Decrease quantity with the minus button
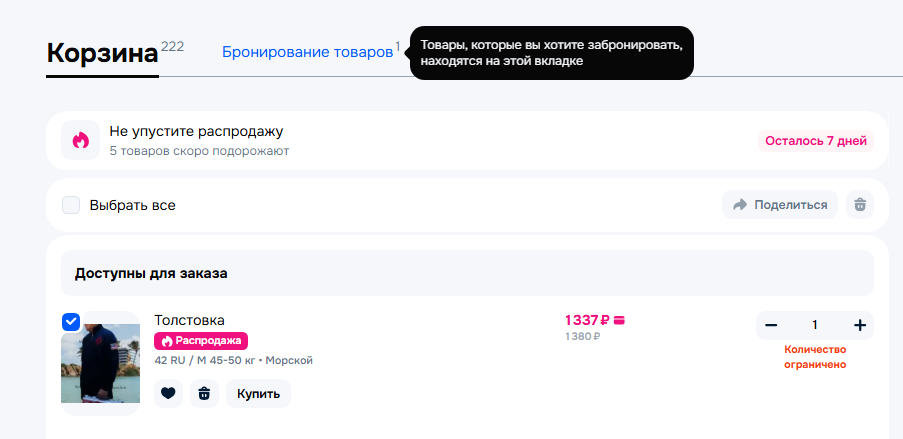Screen dimensions: 903x439 click(x=771, y=325)
